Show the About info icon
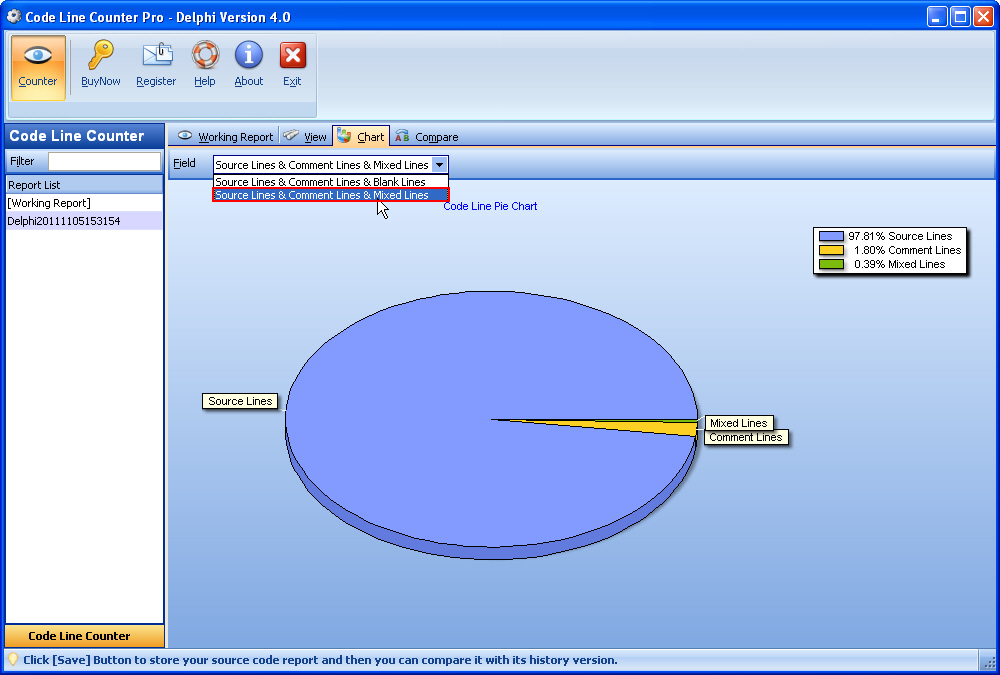Viewport: 1000px width, 675px height. (x=248, y=56)
